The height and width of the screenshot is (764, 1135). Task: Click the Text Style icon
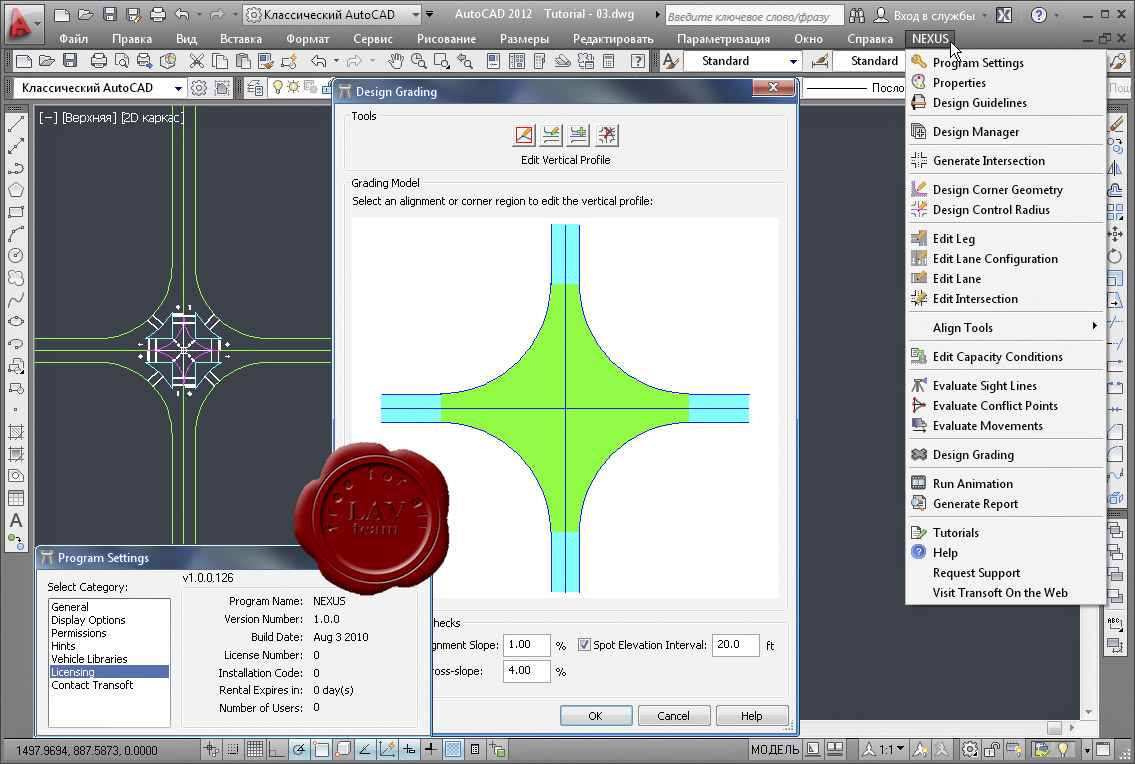[x=671, y=62]
